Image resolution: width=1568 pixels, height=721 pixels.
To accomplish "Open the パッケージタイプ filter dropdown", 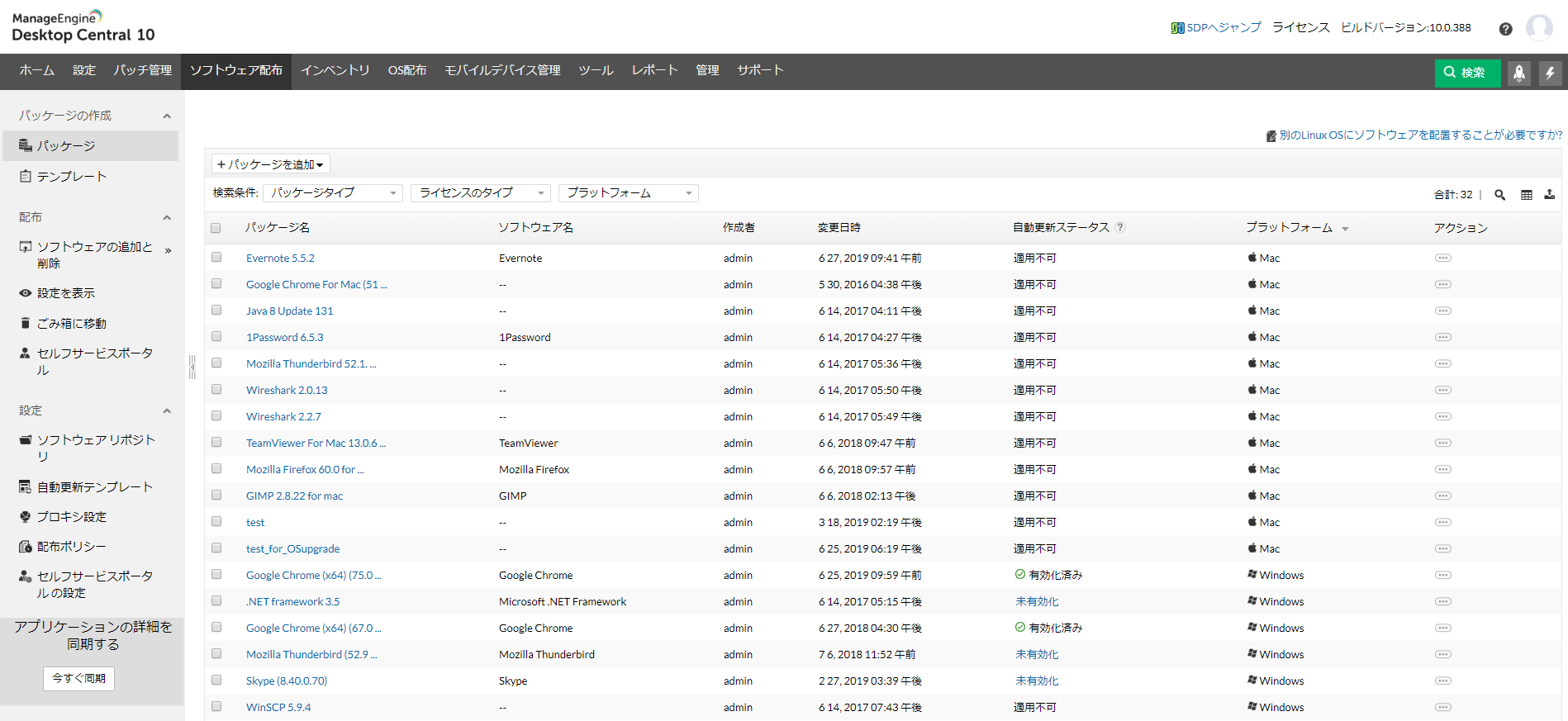I will point(332,193).
